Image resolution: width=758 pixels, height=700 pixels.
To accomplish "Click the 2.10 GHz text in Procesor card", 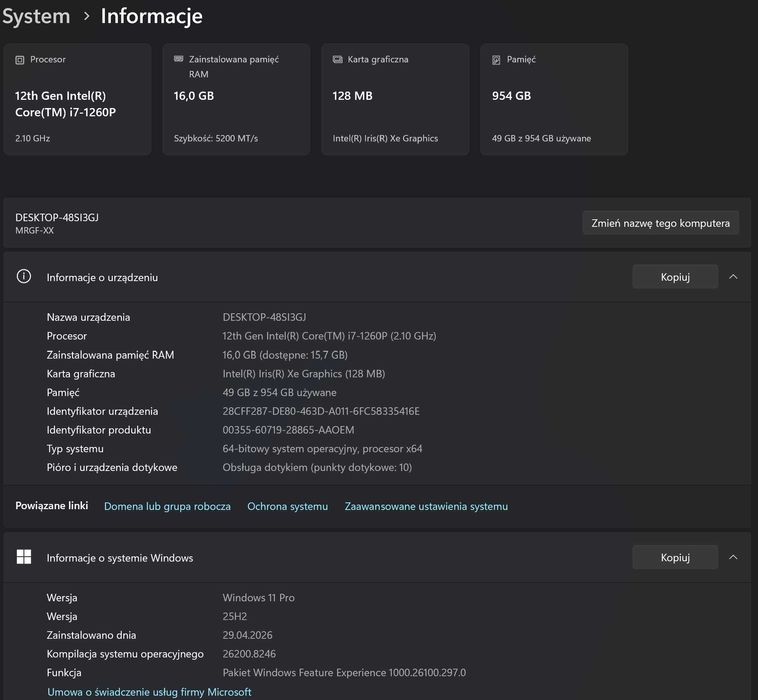I will 32,138.
